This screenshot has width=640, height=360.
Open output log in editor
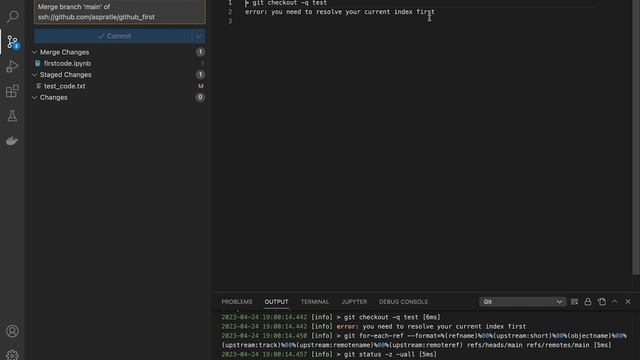[x=602, y=302]
